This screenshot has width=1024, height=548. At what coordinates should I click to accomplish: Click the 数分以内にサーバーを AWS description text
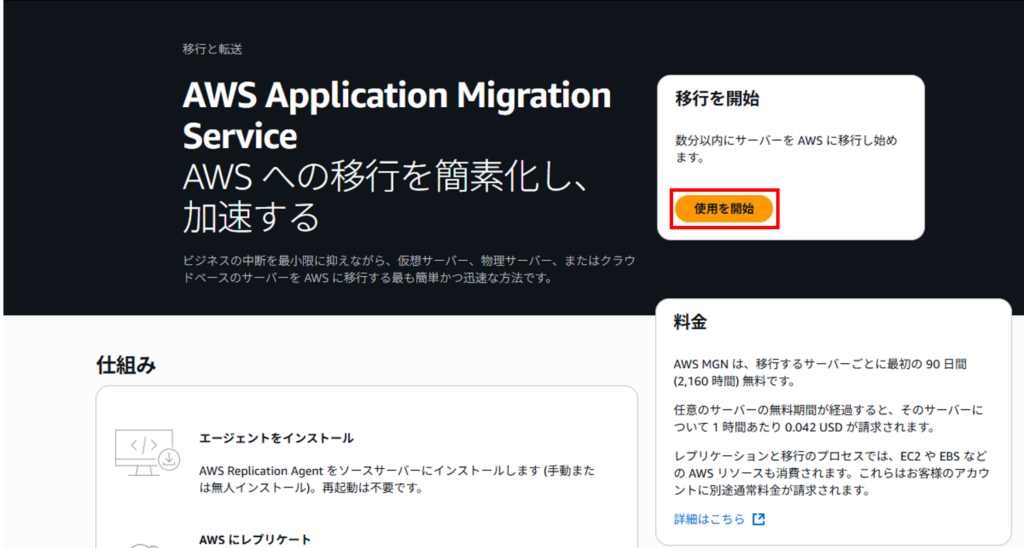point(786,149)
